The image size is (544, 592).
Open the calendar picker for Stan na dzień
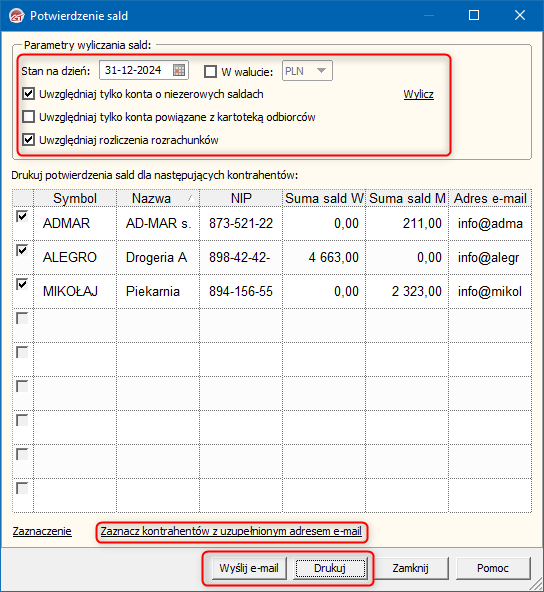click(179, 70)
